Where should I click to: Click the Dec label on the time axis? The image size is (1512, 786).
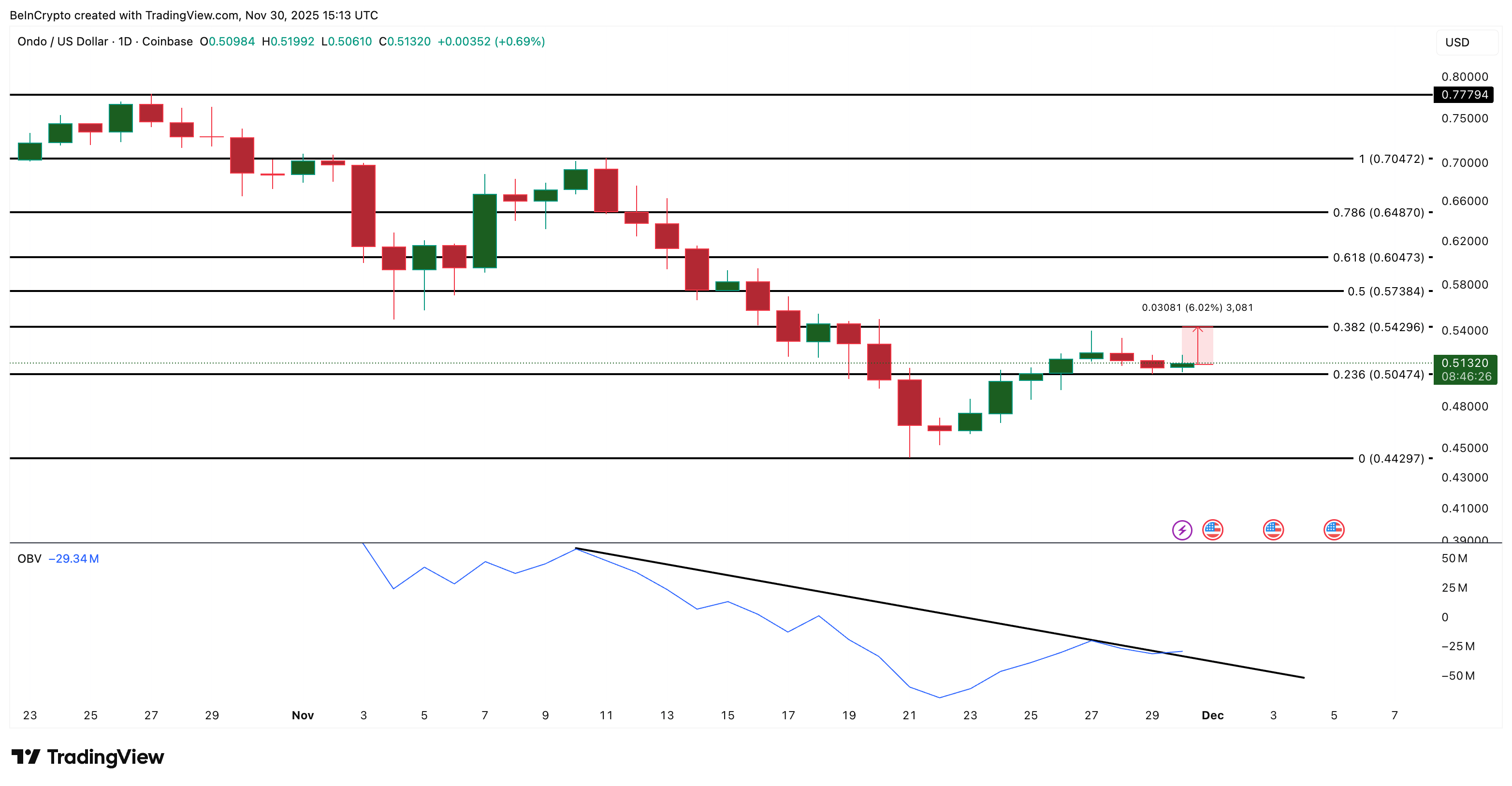(x=1213, y=715)
